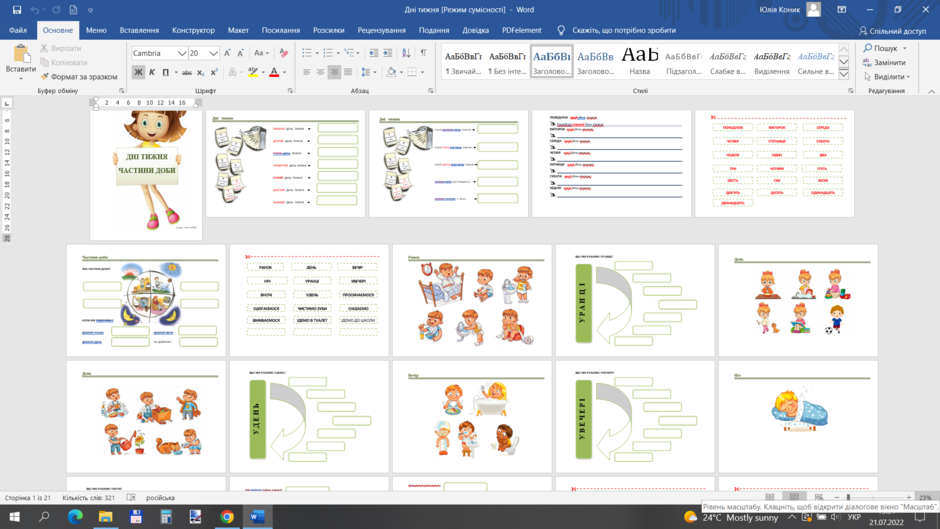The image size is (940, 529).
Task: Center the text alignment
Action: coord(321,73)
